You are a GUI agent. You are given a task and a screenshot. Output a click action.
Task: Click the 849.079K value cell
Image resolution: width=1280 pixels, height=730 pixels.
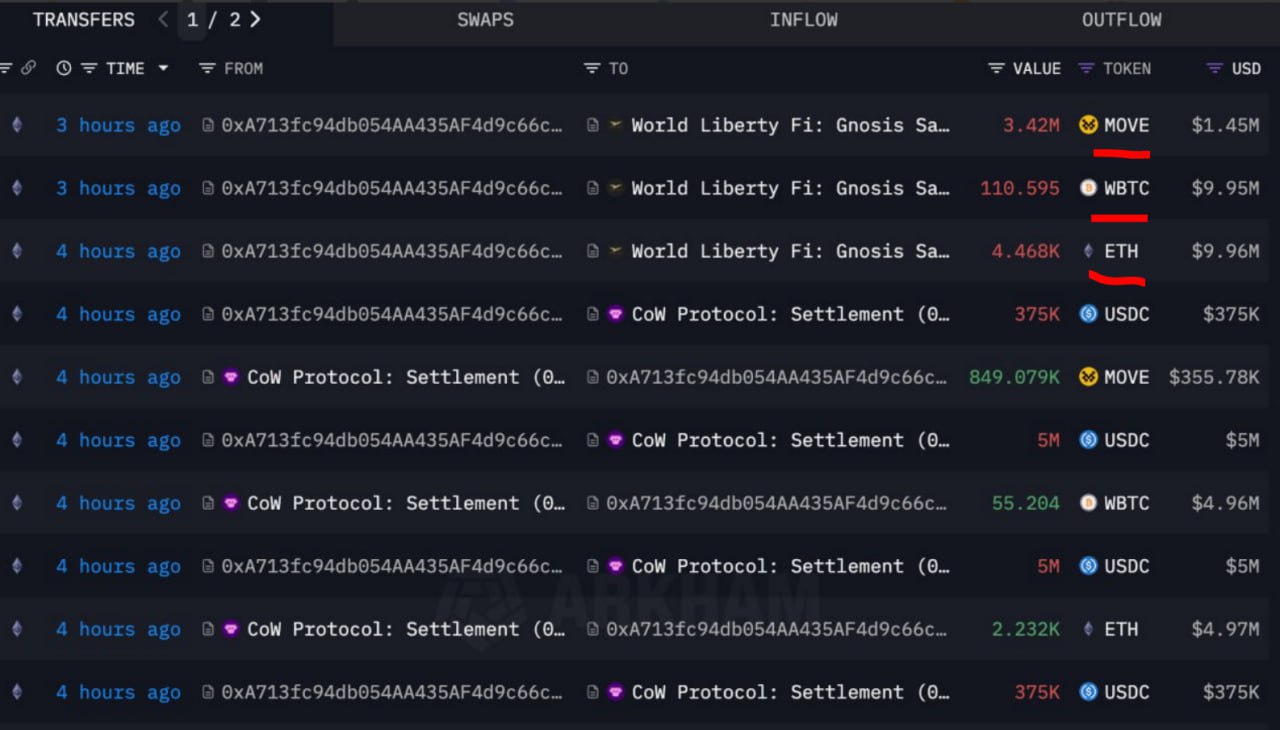pos(1014,377)
